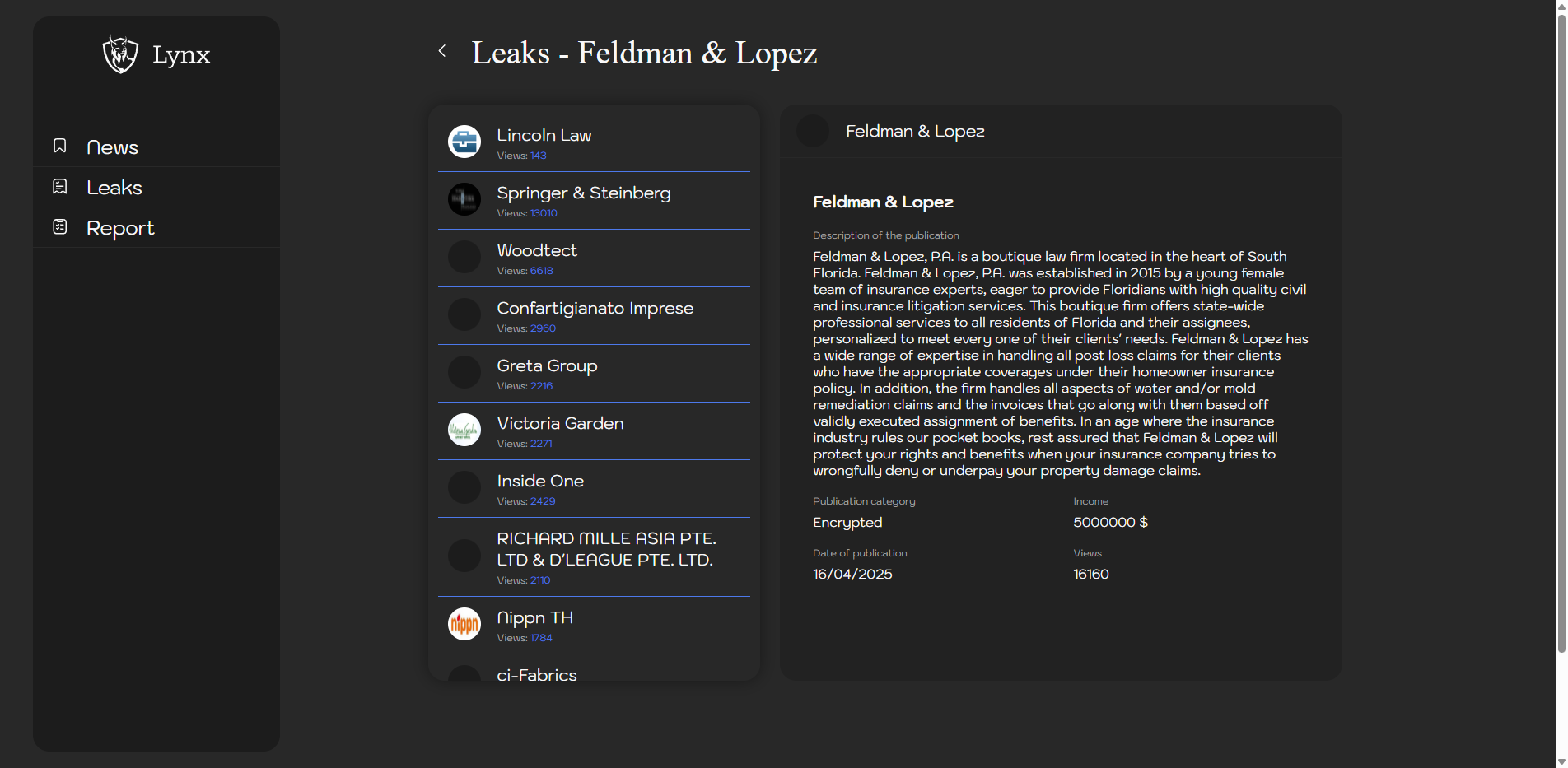Click the Springer & Steinberg avatar icon
The width and height of the screenshot is (1568, 768).
pyautogui.click(x=464, y=199)
